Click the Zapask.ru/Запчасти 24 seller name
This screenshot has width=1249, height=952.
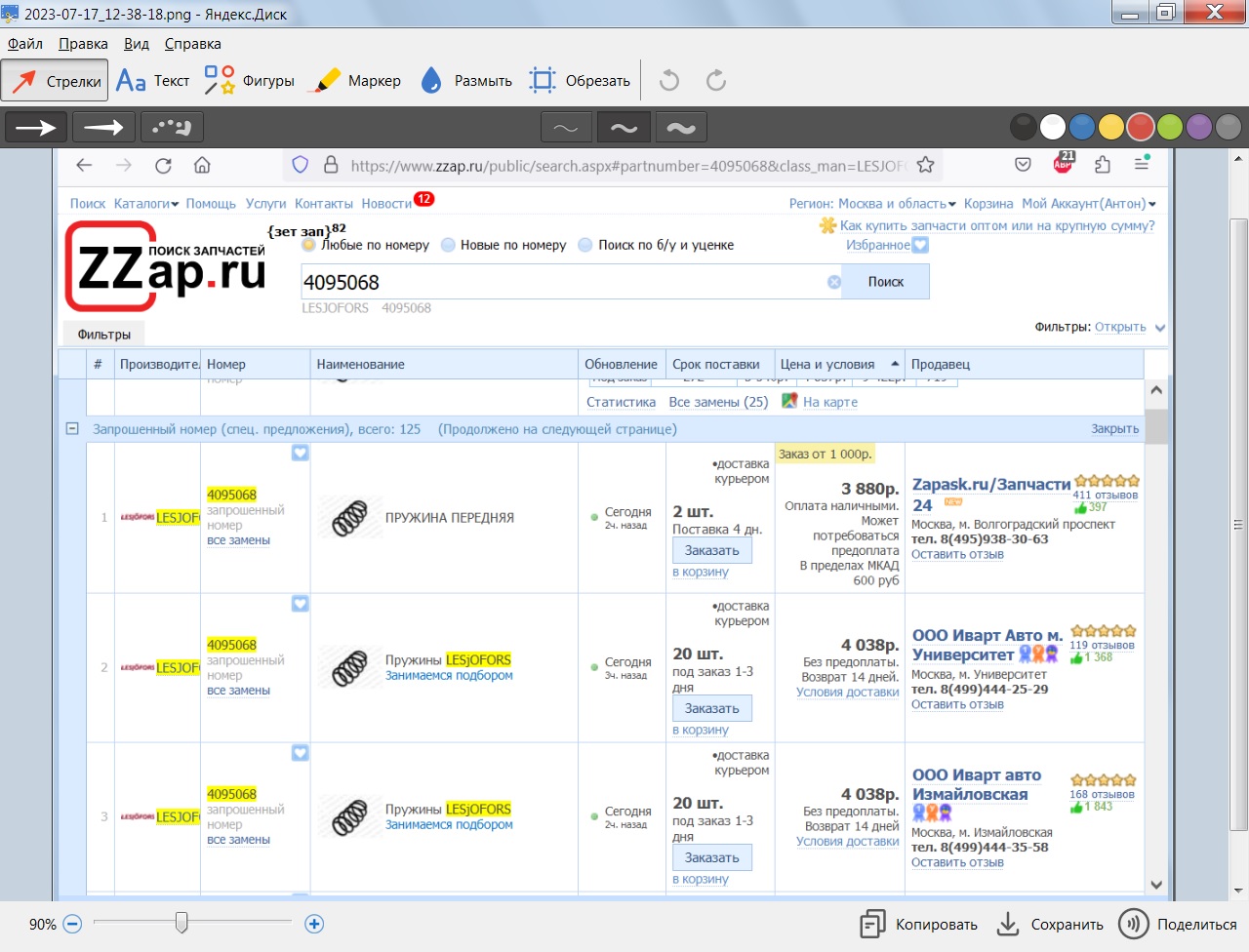(991, 495)
